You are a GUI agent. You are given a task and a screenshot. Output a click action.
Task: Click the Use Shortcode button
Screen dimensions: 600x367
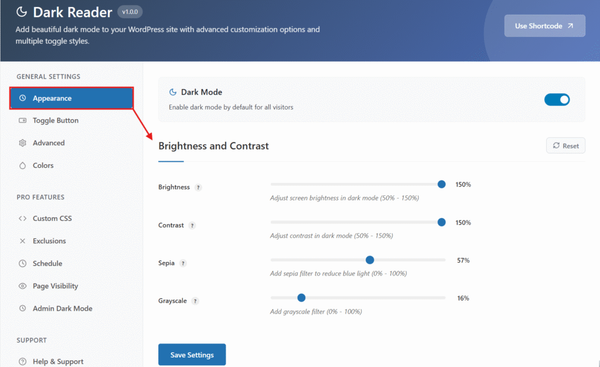(545, 26)
